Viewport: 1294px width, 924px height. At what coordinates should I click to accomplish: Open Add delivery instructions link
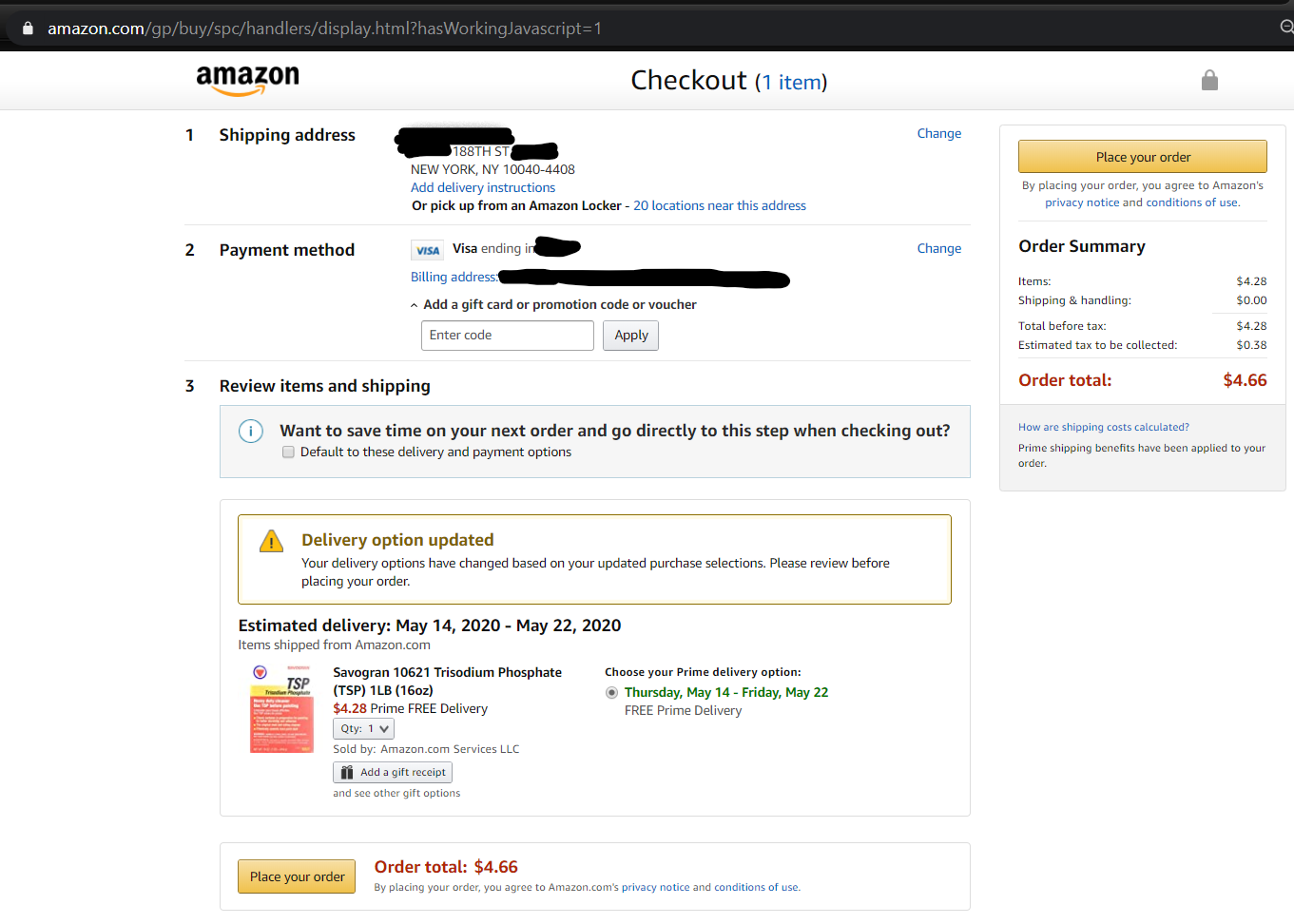[483, 188]
